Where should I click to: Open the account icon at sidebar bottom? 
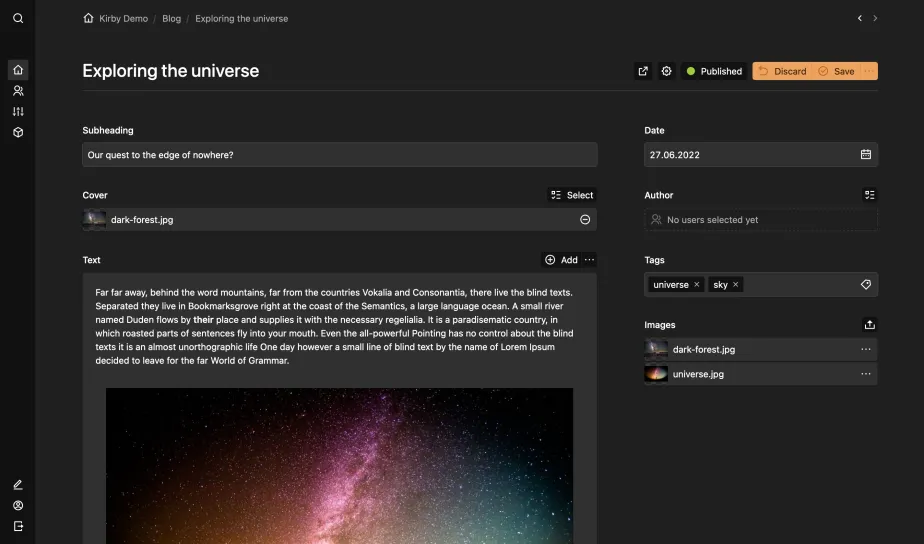pyautogui.click(x=18, y=506)
